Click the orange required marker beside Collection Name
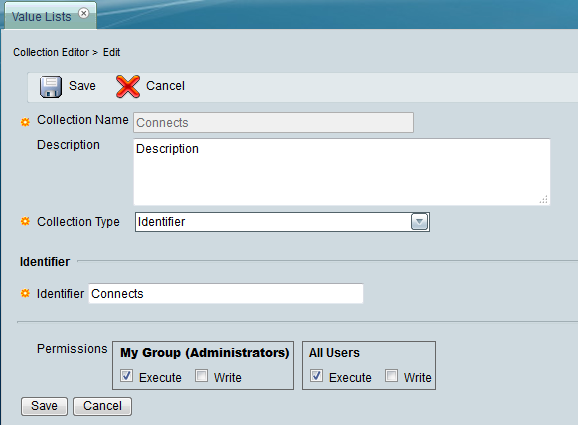Screen dimensions: 578x425 pyautogui.click(x=25, y=122)
